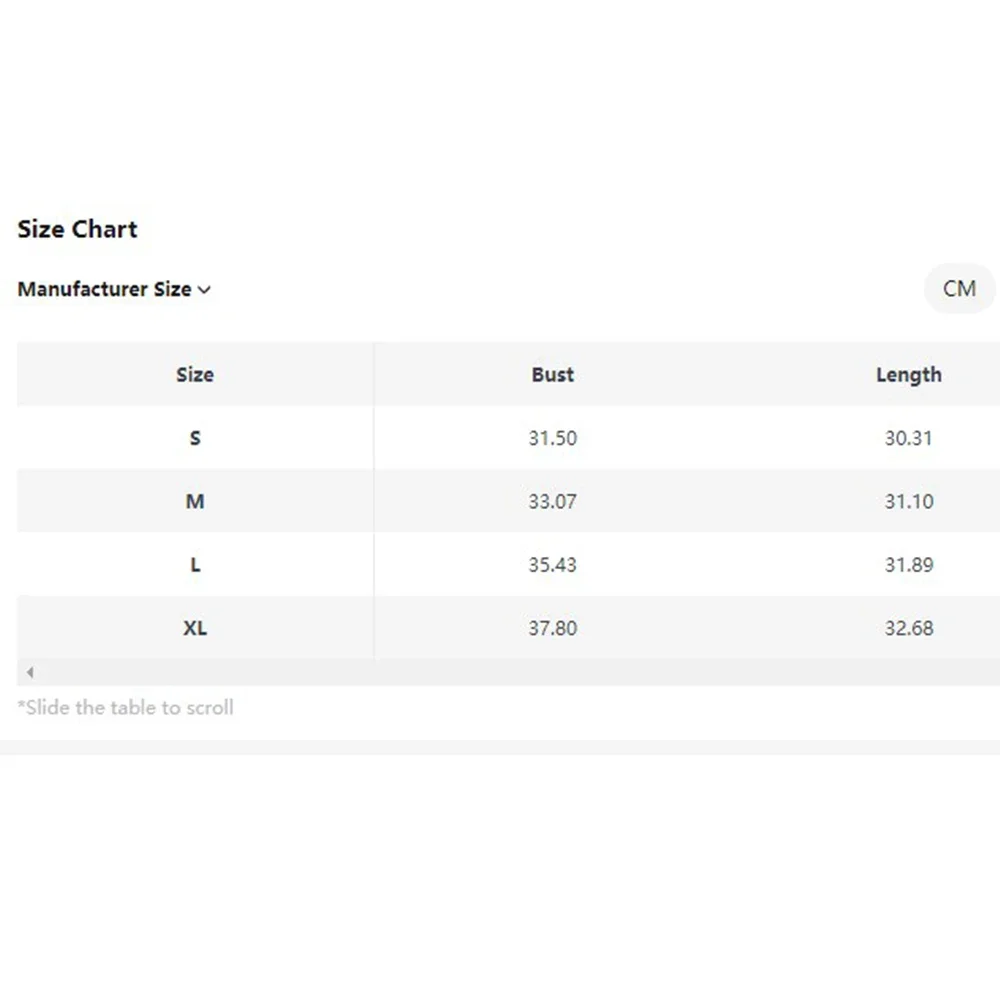Click bust value 31.50 for size S
The image size is (1000, 1000).
point(553,438)
